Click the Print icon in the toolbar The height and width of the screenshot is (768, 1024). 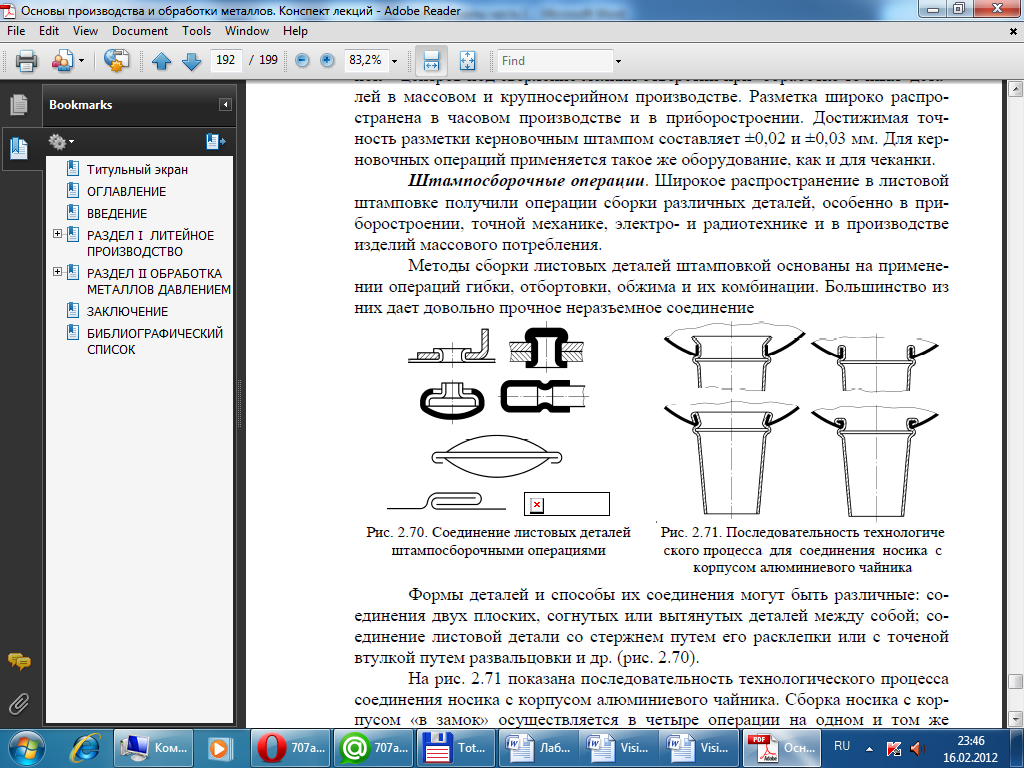(26, 61)
